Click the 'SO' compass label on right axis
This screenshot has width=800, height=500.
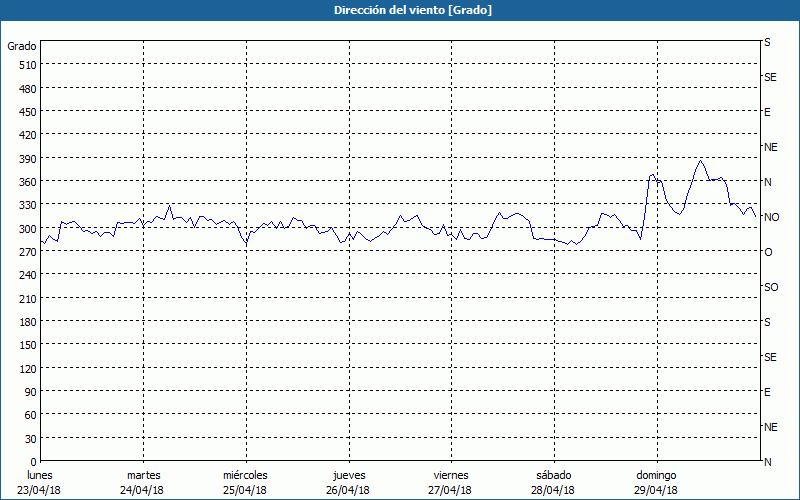(x=771, y=287)
